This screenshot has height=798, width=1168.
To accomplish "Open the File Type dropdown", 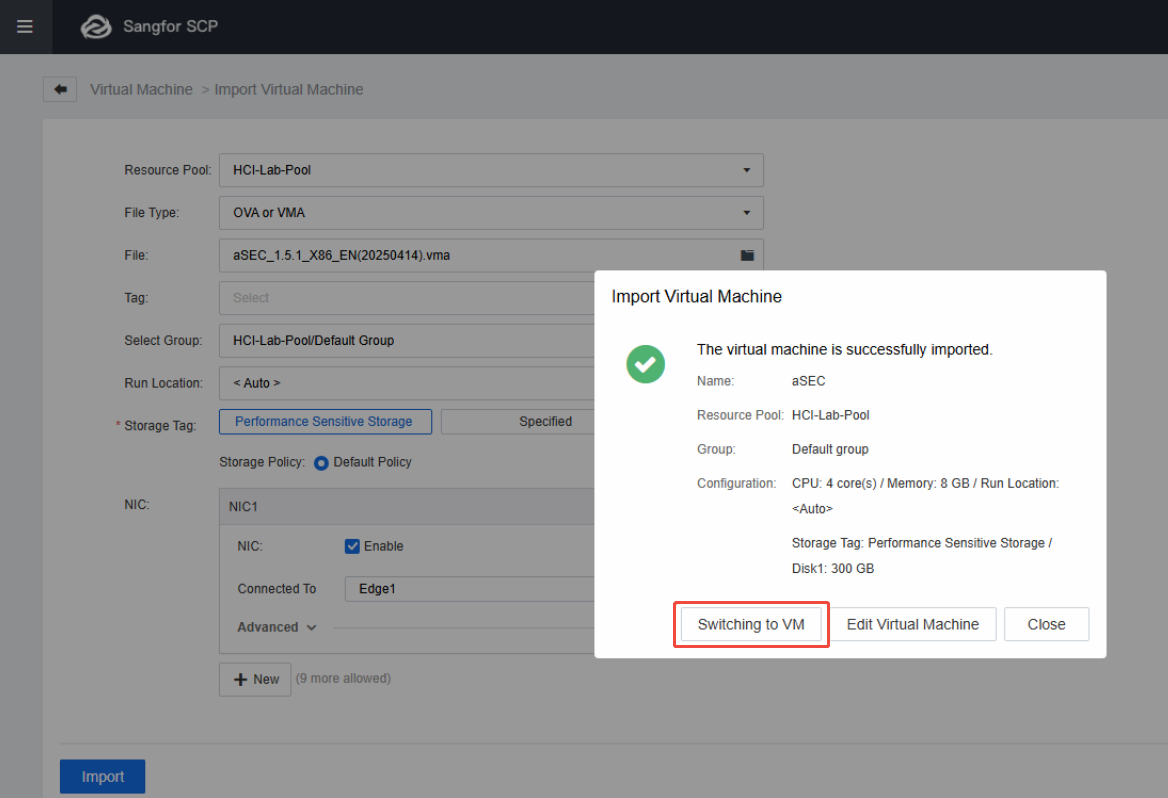I will tap(491, 212).
